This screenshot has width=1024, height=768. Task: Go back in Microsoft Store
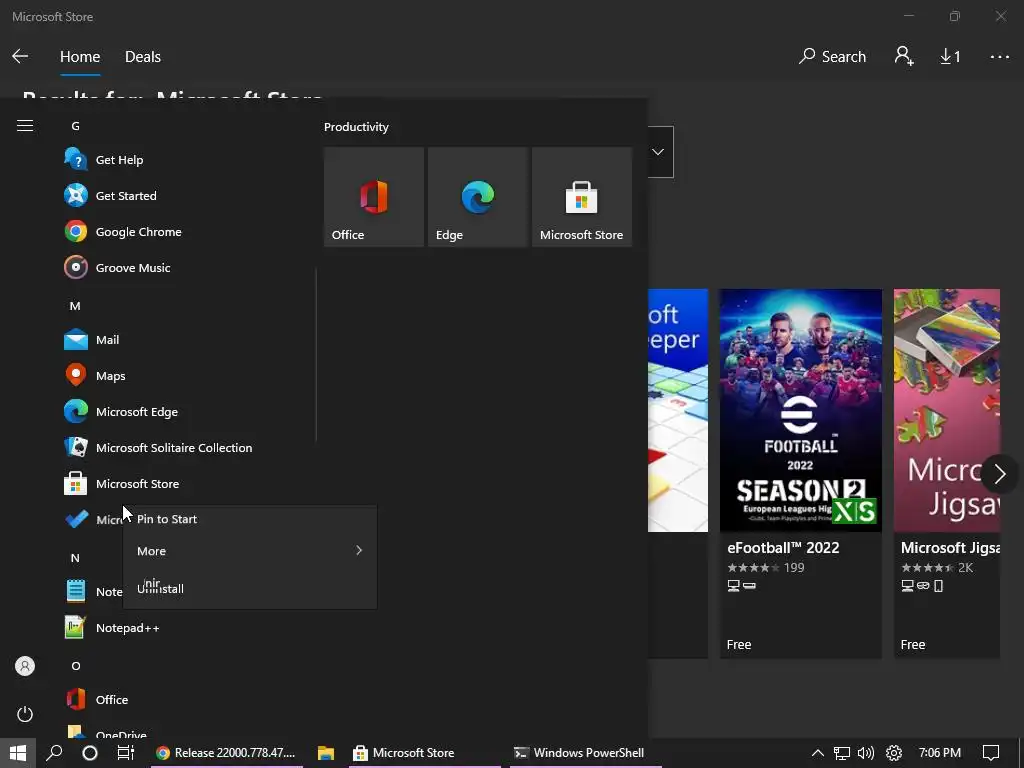(20, 56)
